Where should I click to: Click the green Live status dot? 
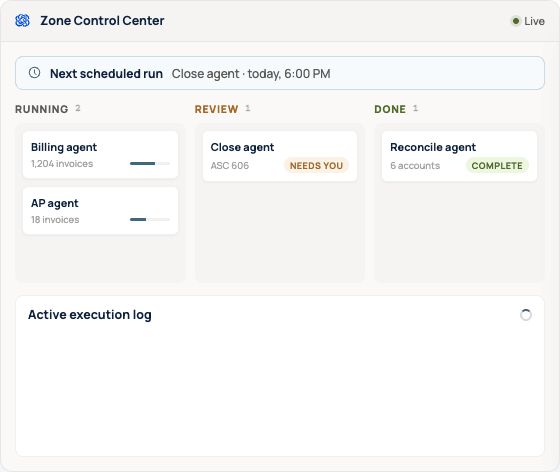(x=515, y=21)
